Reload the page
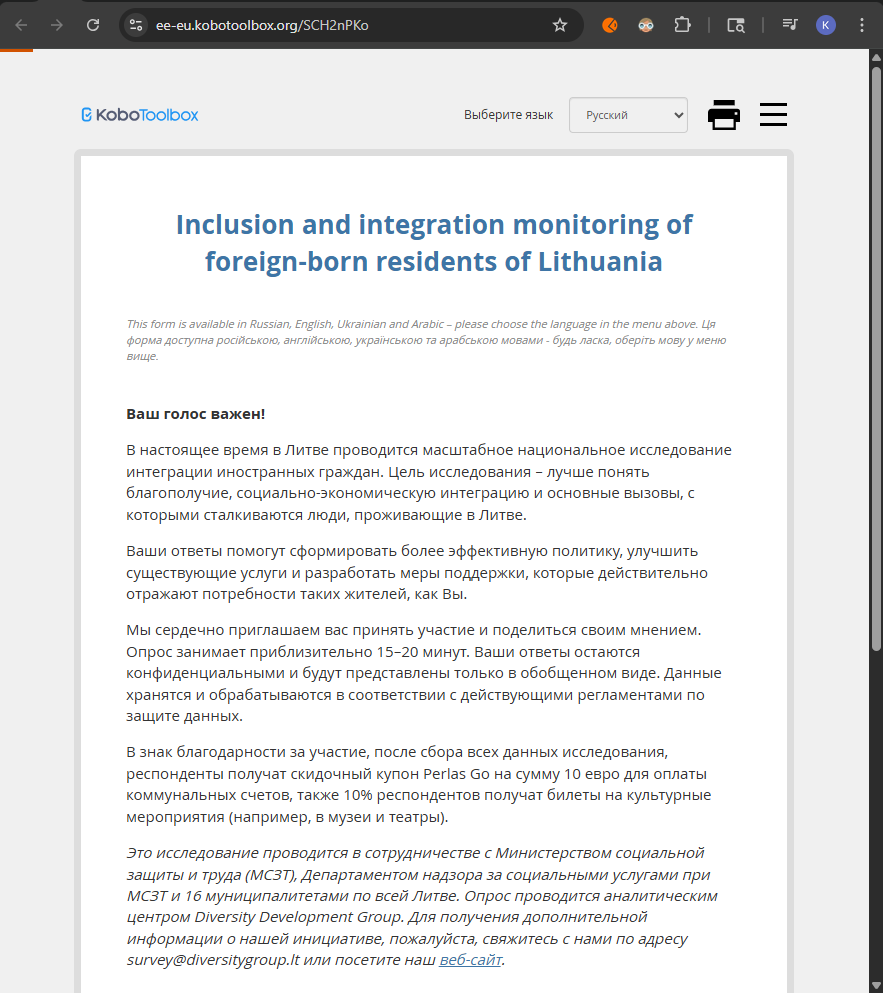 (93, 25)
